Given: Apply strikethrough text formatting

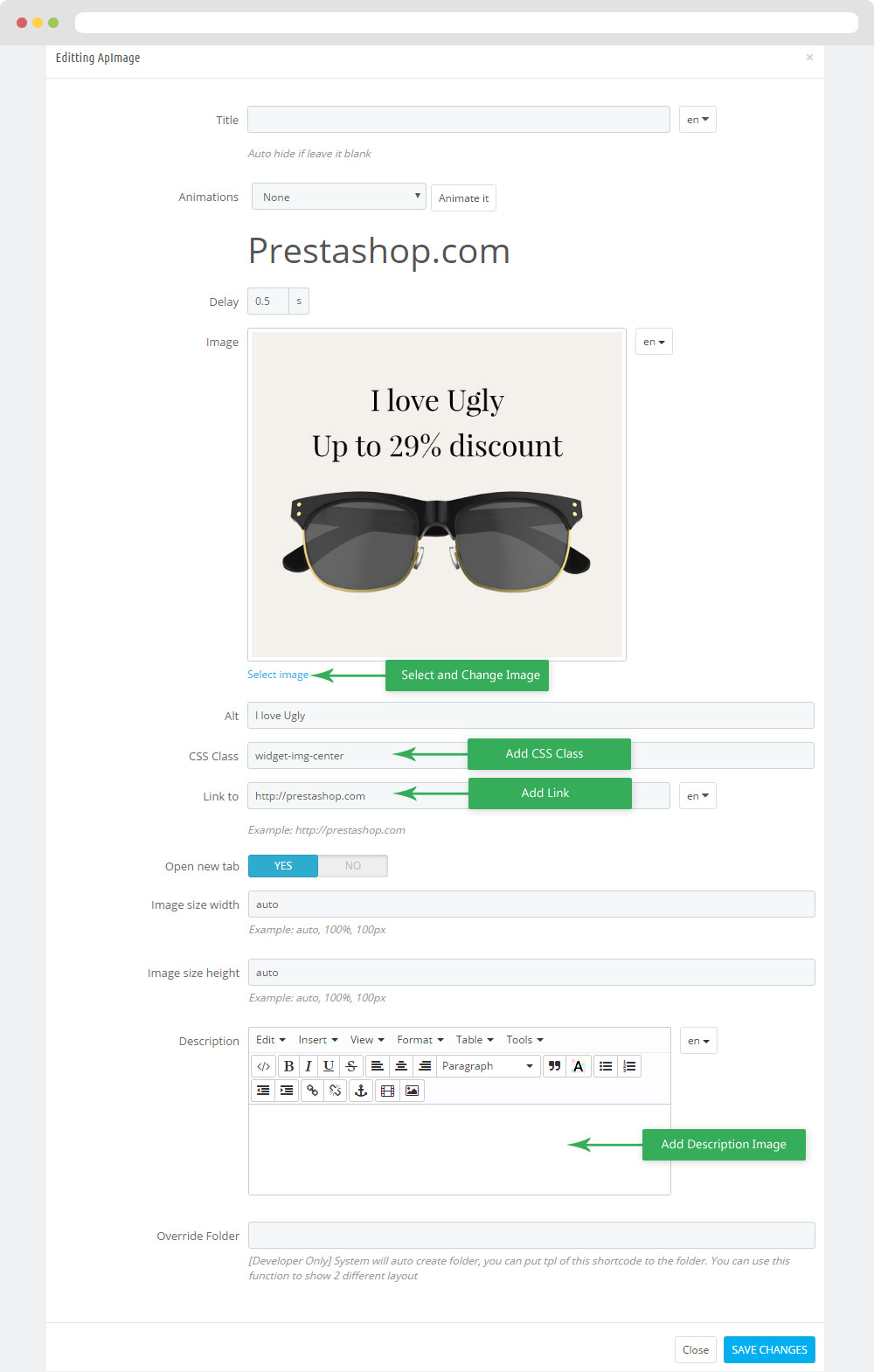Looking at the screenshot, I should tap(351, 1066).
